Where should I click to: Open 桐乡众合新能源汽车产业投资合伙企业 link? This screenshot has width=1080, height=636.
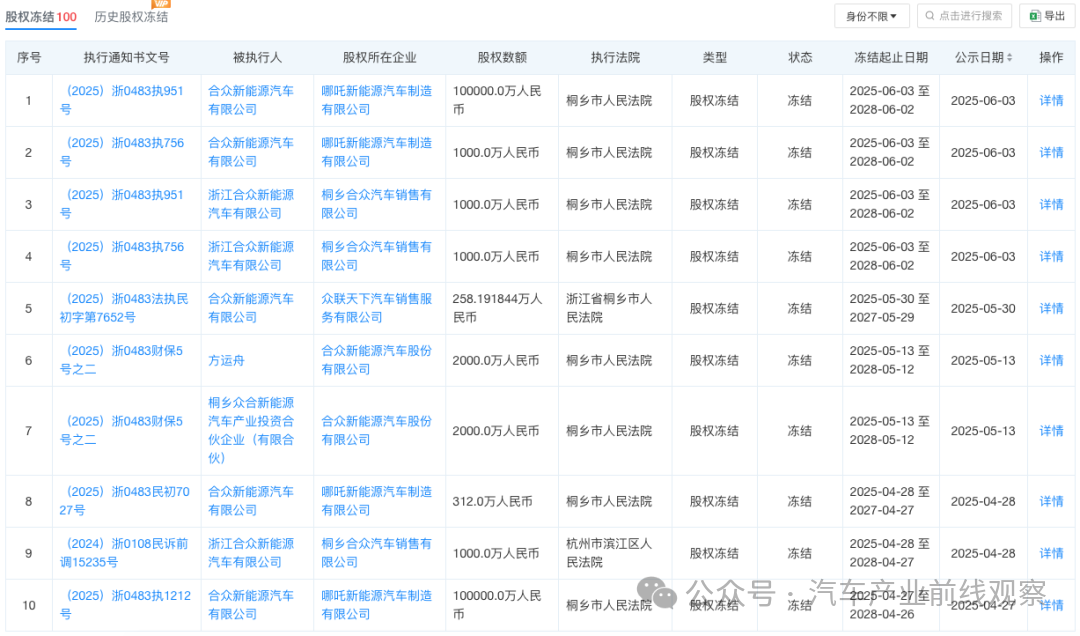[x=251, y=431]
